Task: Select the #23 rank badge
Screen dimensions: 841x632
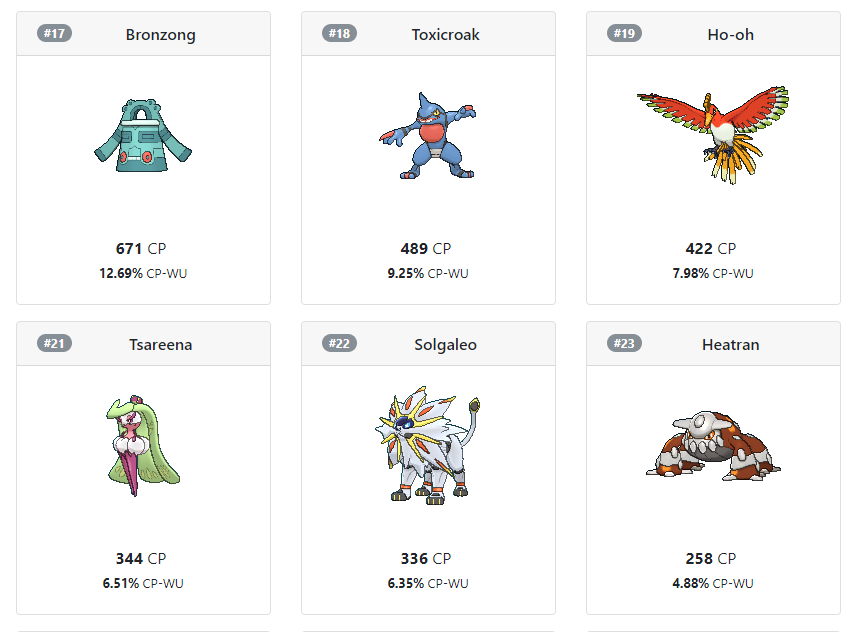Action: coord(624,343)
